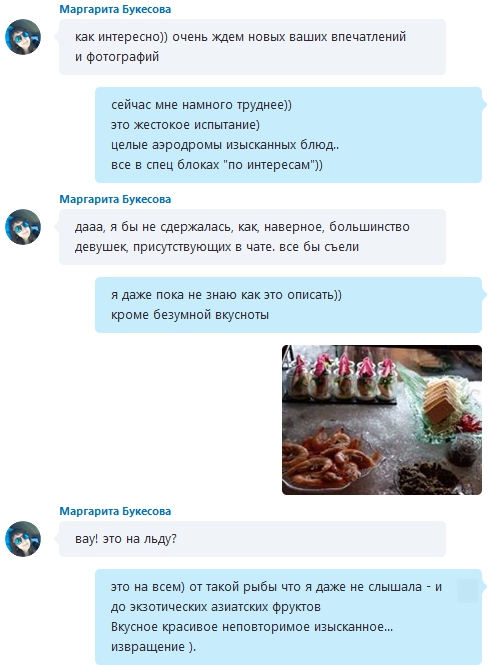495x665 pixels.
Task: Click the message starting 'дааа, я бы не сдержалась'
Action: 252,237
